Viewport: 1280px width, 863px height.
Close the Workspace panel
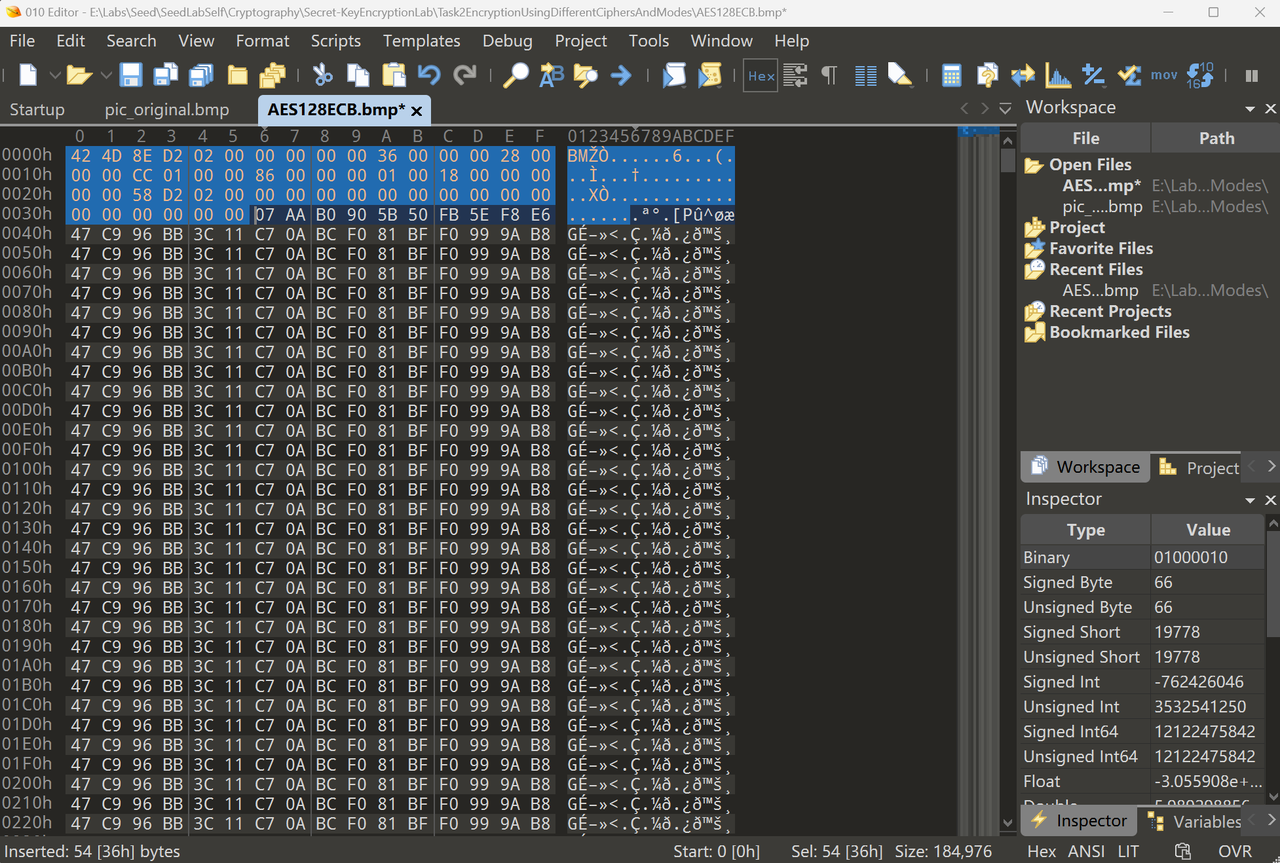tap(1271, 108)
